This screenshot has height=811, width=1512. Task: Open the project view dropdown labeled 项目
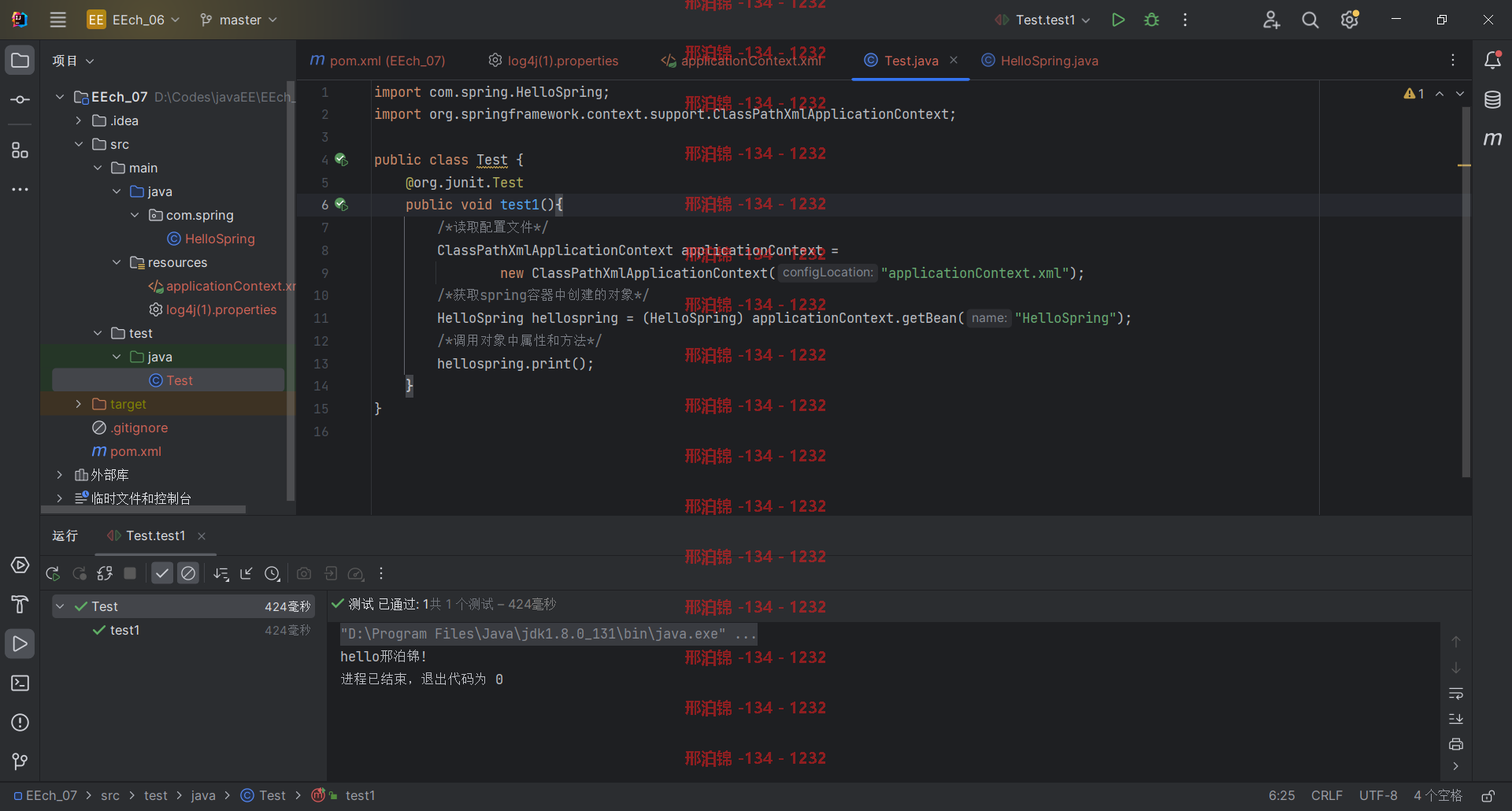tap(73, 61)
